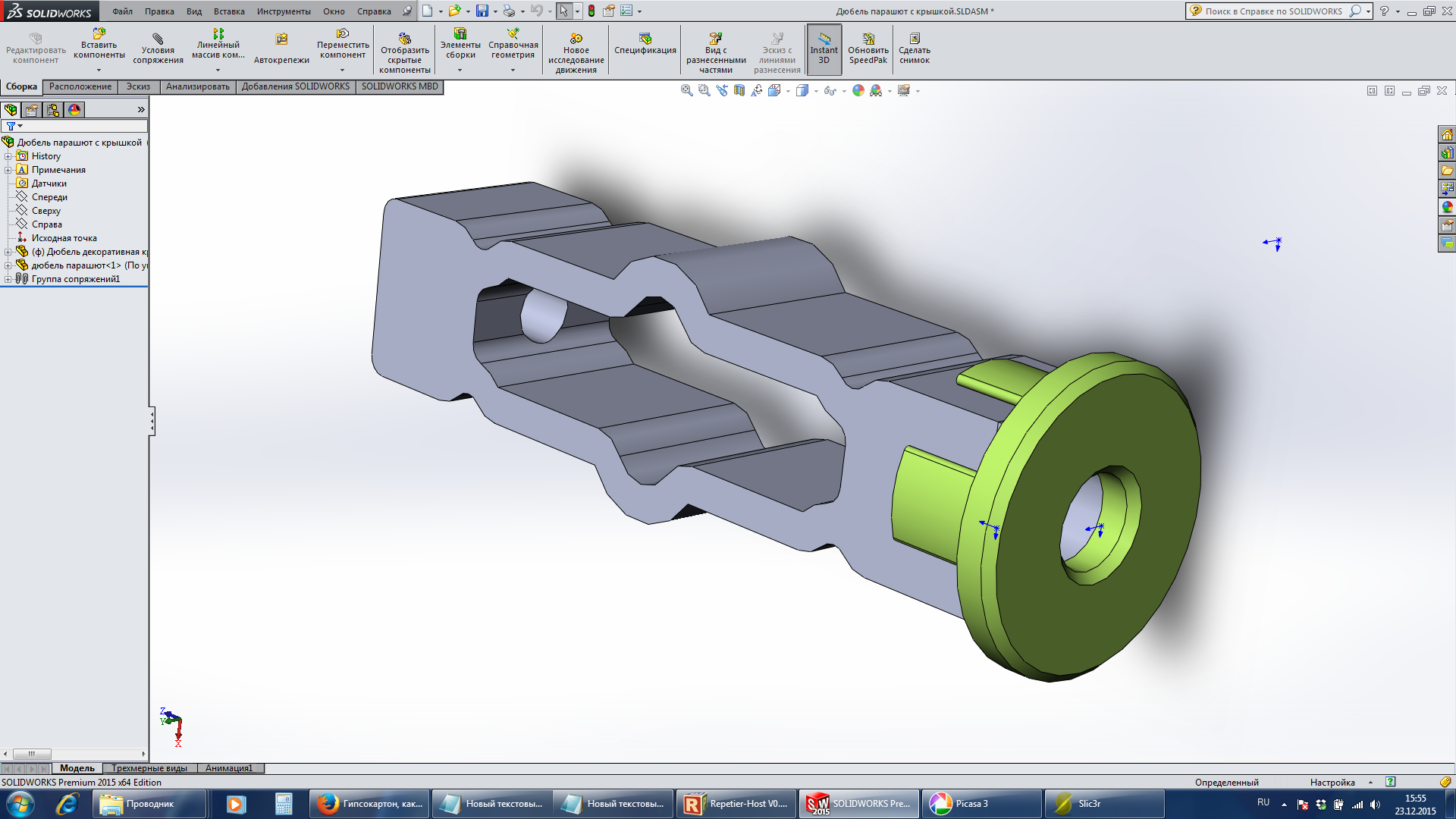This screenshot has width=1456, height=819.
Task: Open Assembly Features (Элементы сборки) tool
Action: click(460, 45)
